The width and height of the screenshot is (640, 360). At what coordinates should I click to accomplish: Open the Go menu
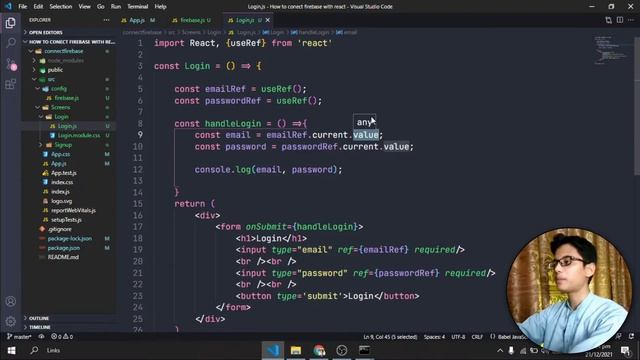coord(100,7)
